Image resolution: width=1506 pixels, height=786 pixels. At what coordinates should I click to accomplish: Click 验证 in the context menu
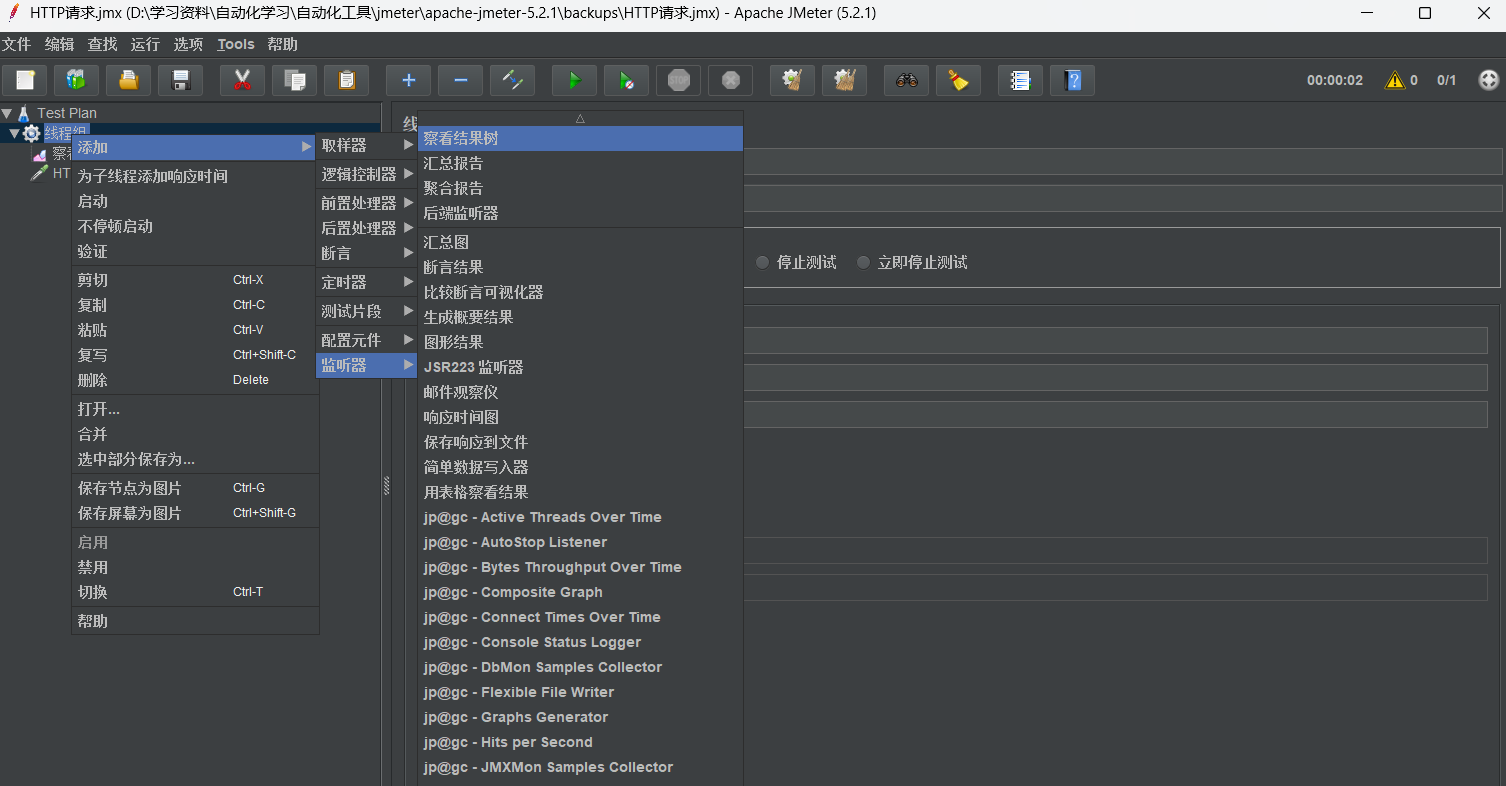(x=195, y=251)
